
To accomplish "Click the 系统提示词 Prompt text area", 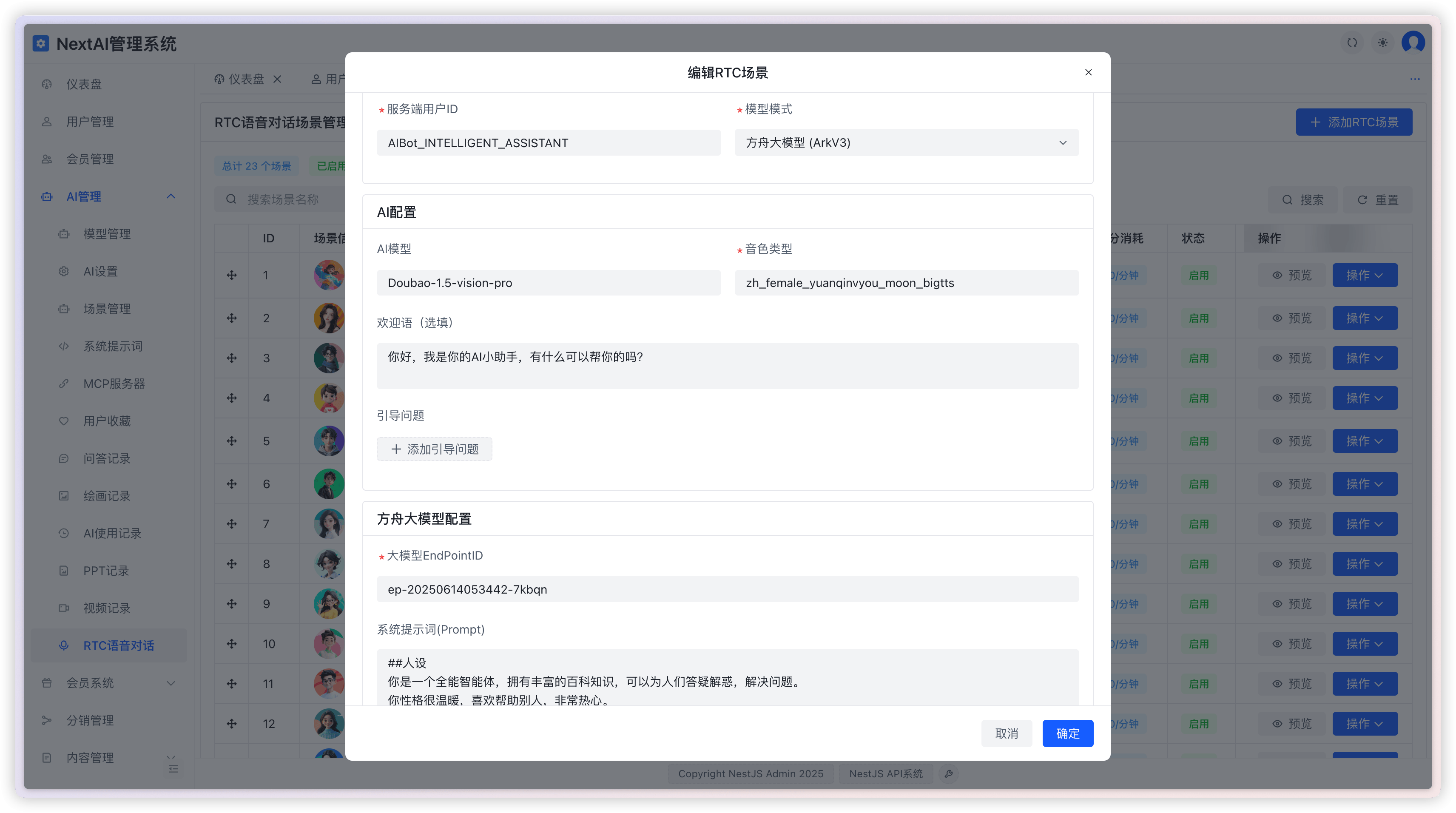I will coord(728,677).
